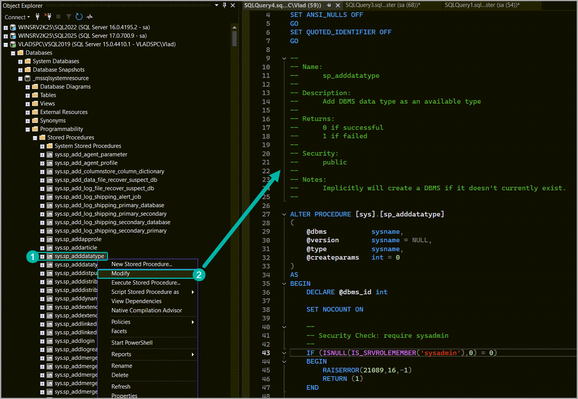Collapse the Programmability node
578x399 pixels.
pos(28,129)
